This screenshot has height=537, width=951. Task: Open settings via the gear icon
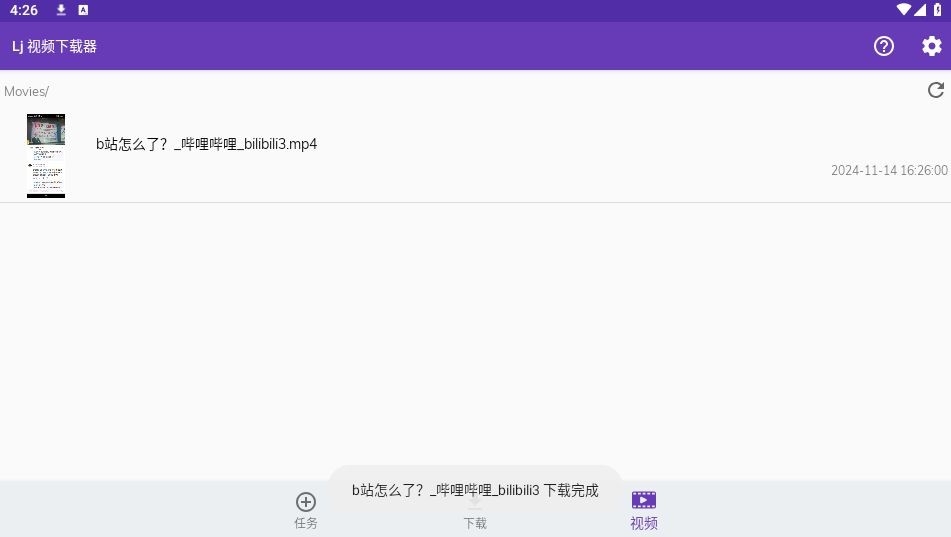point(931,46)
